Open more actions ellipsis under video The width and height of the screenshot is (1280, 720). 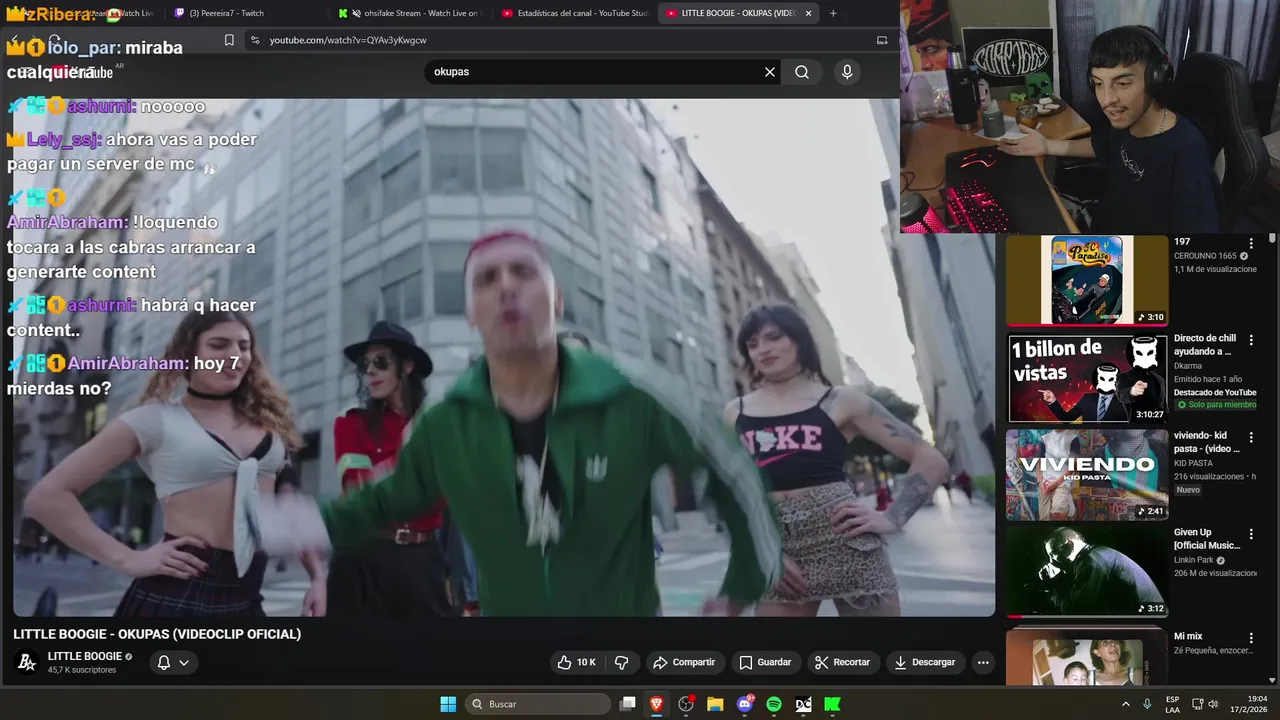click(x=983, y=662)
